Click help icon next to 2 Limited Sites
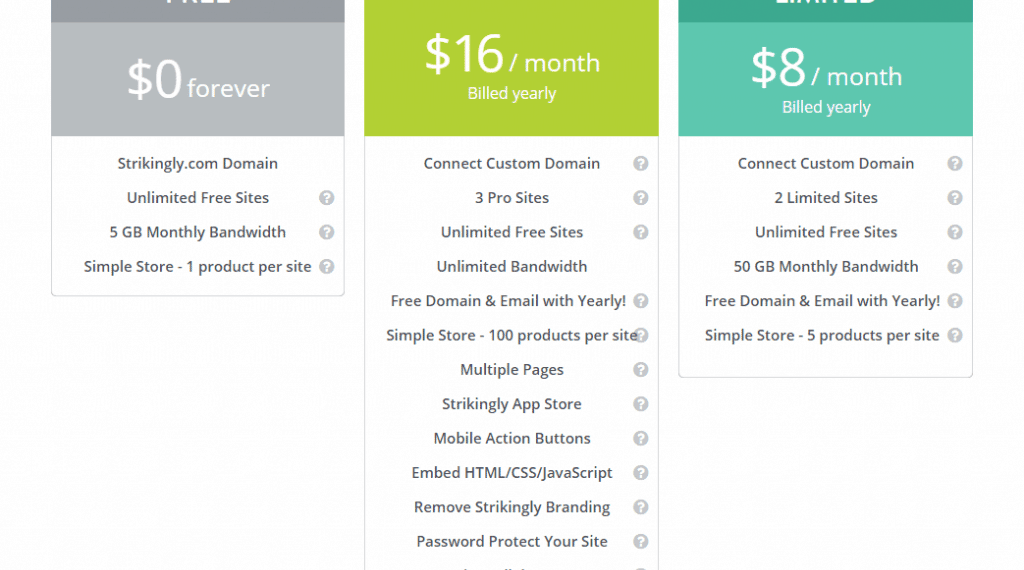The image size is (1024, 570). 955,198
